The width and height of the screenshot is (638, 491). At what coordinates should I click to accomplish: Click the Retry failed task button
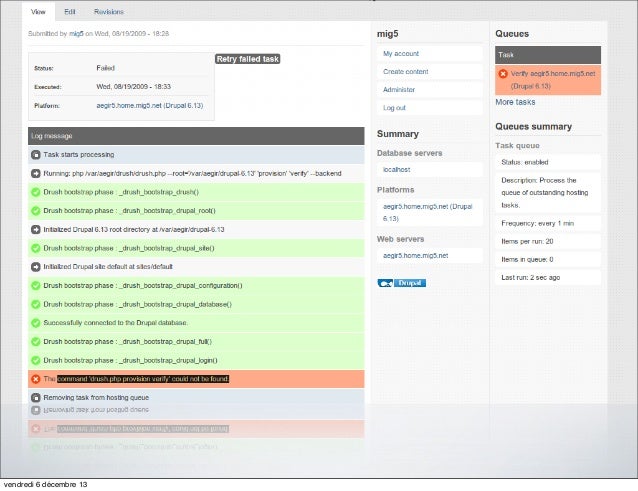coord(247,59)
